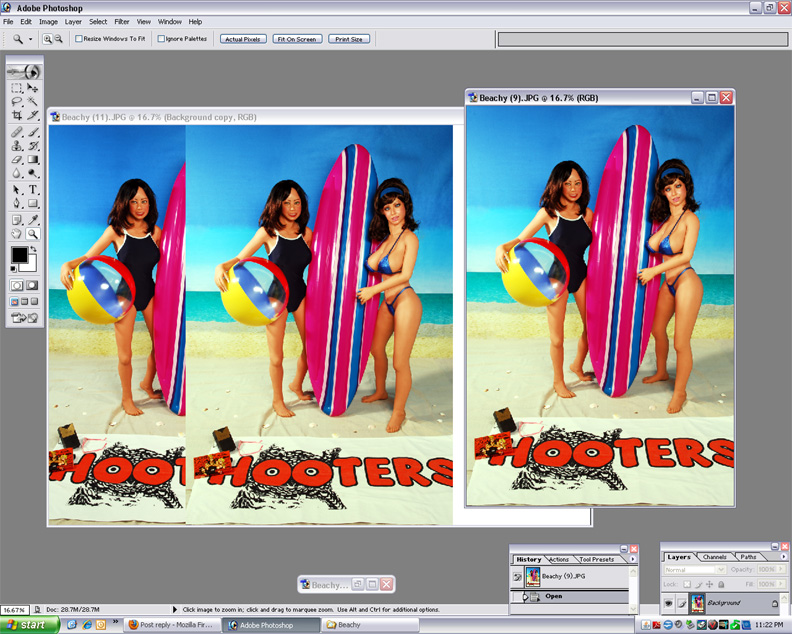Screen dimensions: 792x634
Task: Hide the Background layer with eye icon
Action: [668, 603]
